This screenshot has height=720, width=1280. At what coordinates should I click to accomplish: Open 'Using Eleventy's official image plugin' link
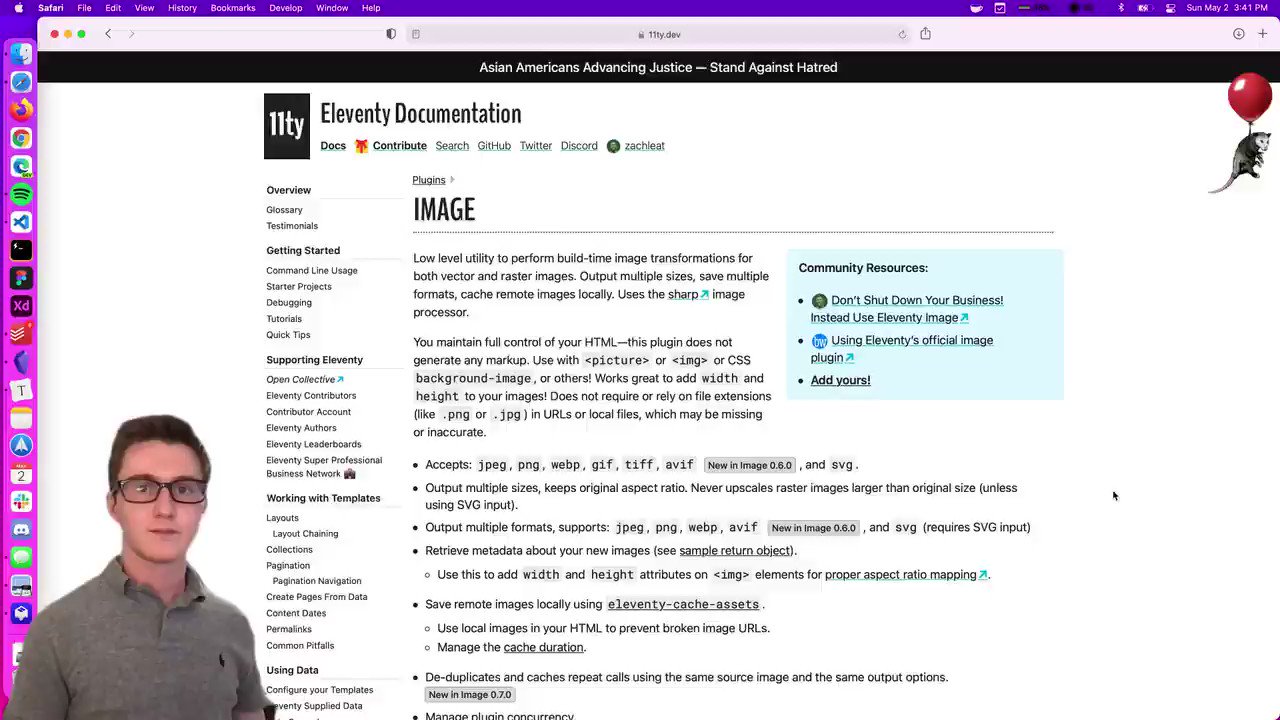click(902, 349)
